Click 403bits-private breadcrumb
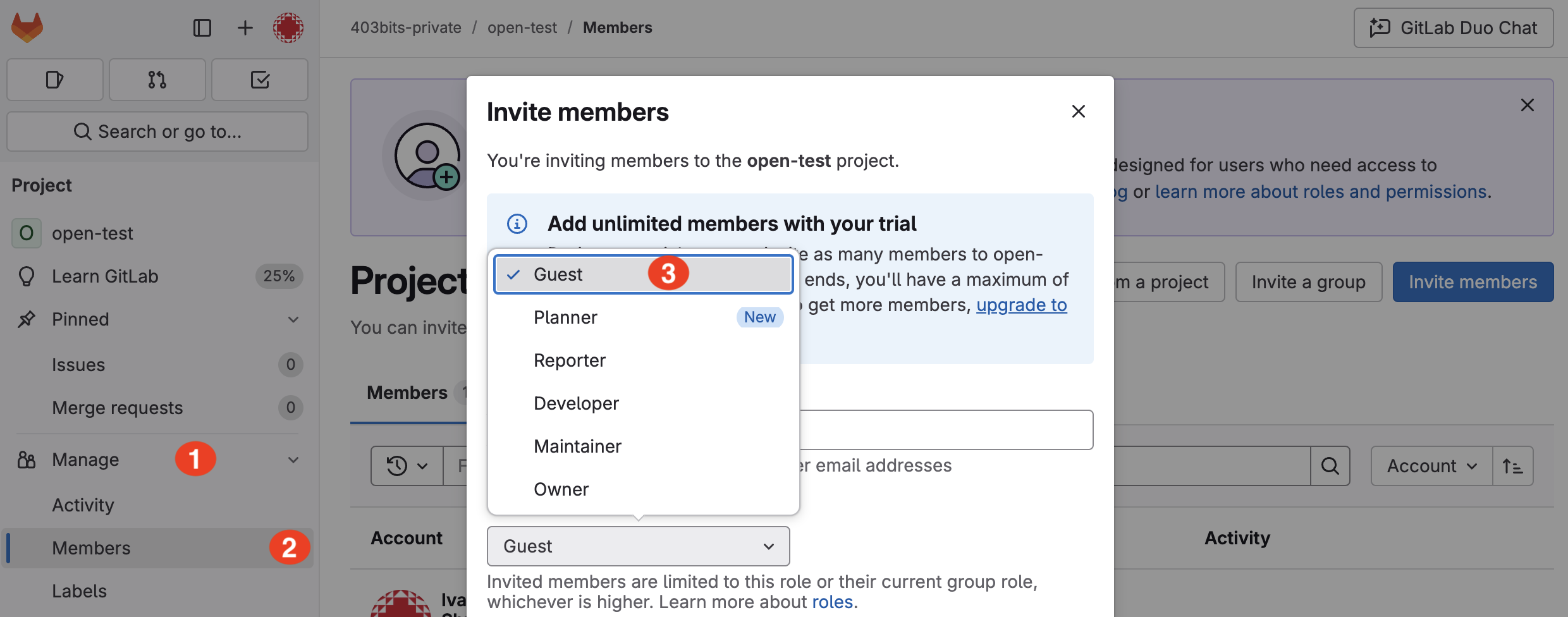The width and height of the screenshot is (1568, 617). pos(406,28)
